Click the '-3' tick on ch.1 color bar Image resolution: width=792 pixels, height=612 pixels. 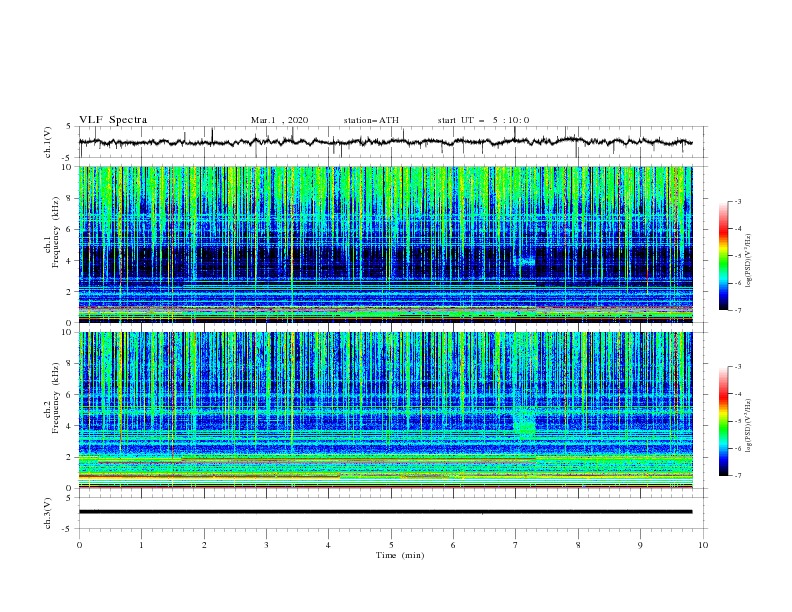737,201
